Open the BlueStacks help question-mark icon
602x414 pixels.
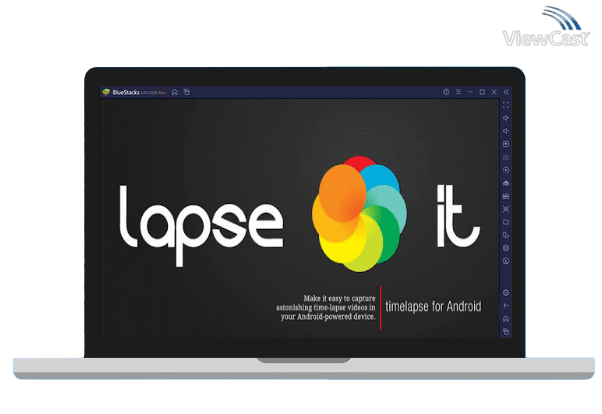446,92
